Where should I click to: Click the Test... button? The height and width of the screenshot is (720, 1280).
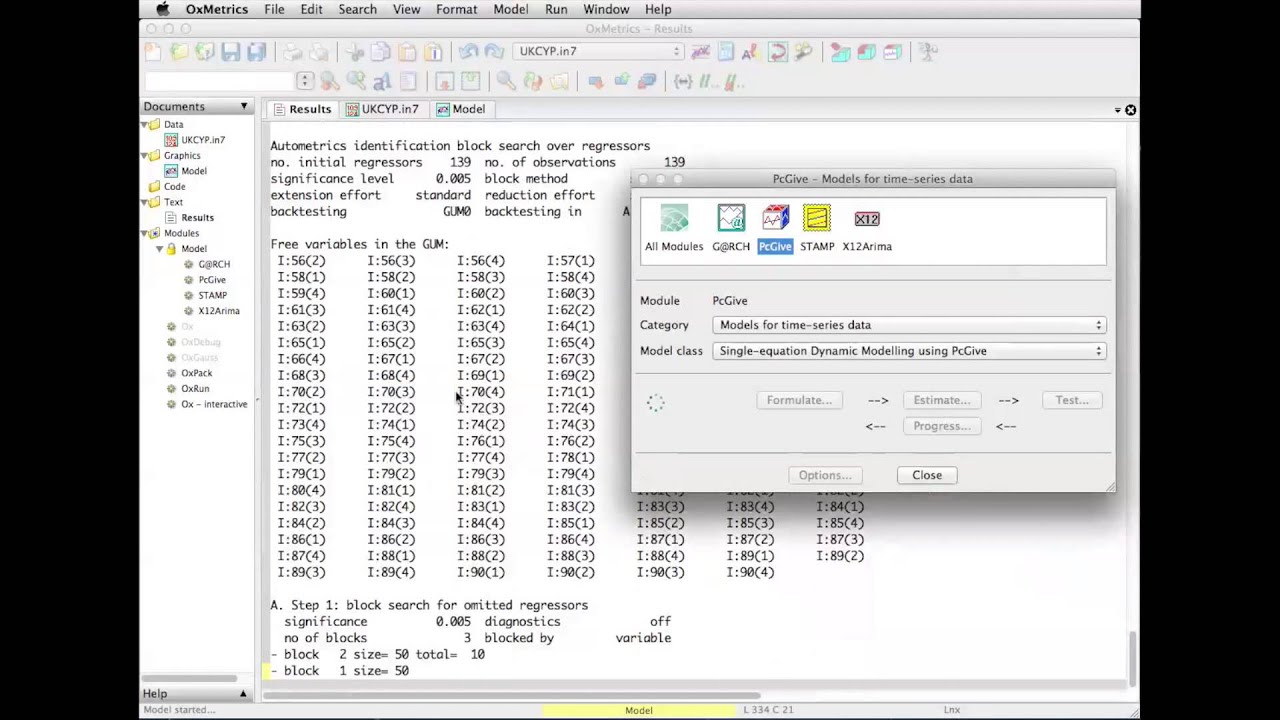[x=1072, y=400]
